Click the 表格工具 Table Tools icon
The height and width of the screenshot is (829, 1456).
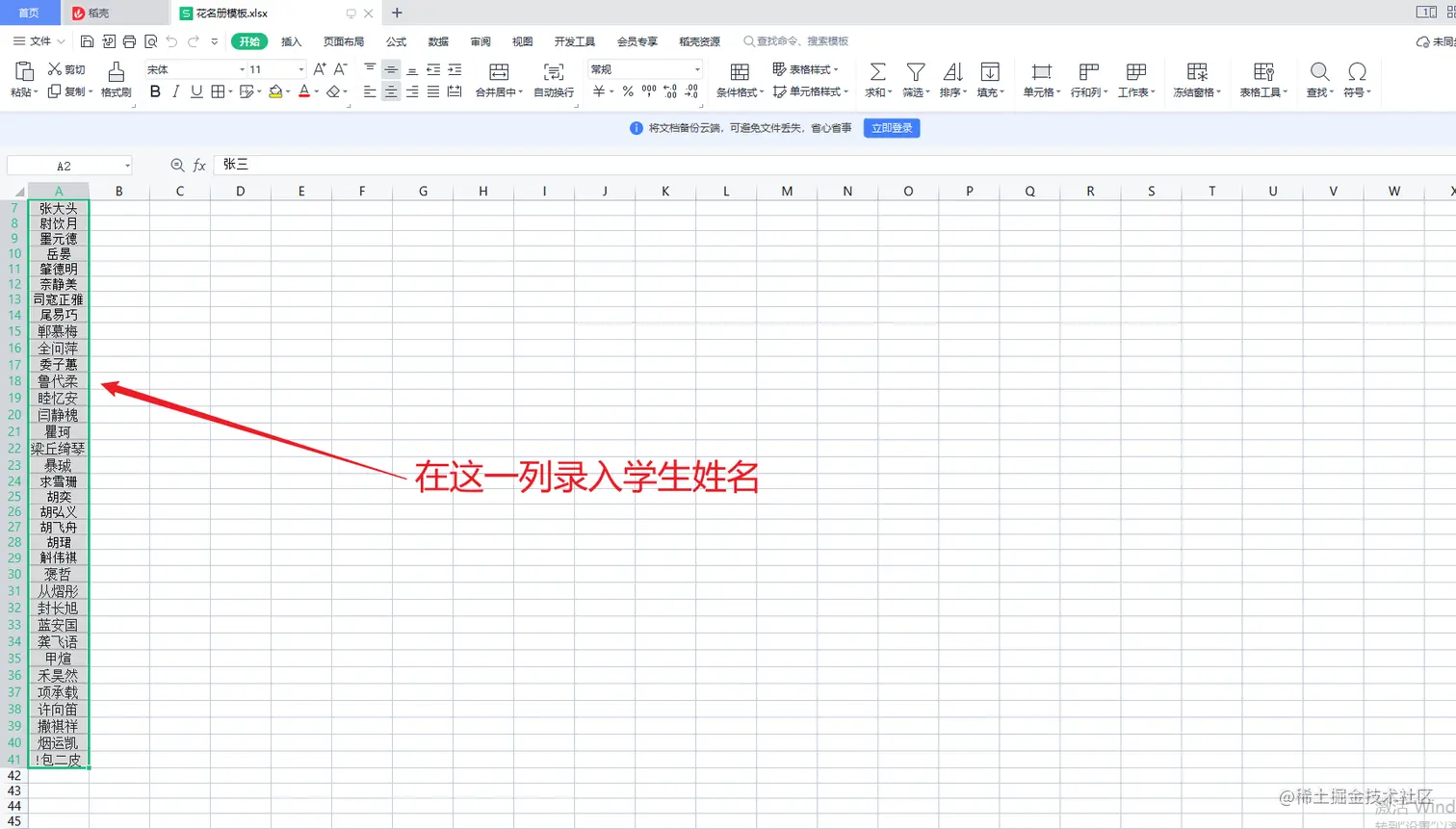click(1263, 71)
